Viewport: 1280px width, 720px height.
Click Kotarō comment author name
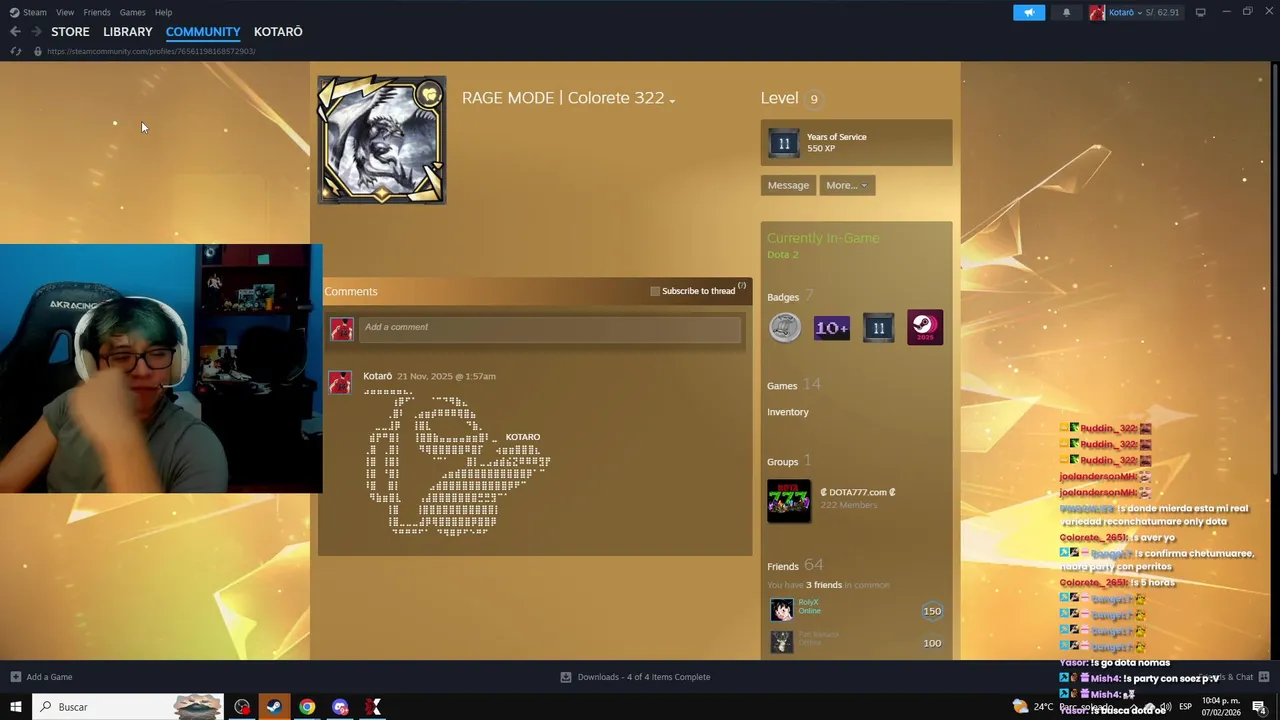click(377, 376)
